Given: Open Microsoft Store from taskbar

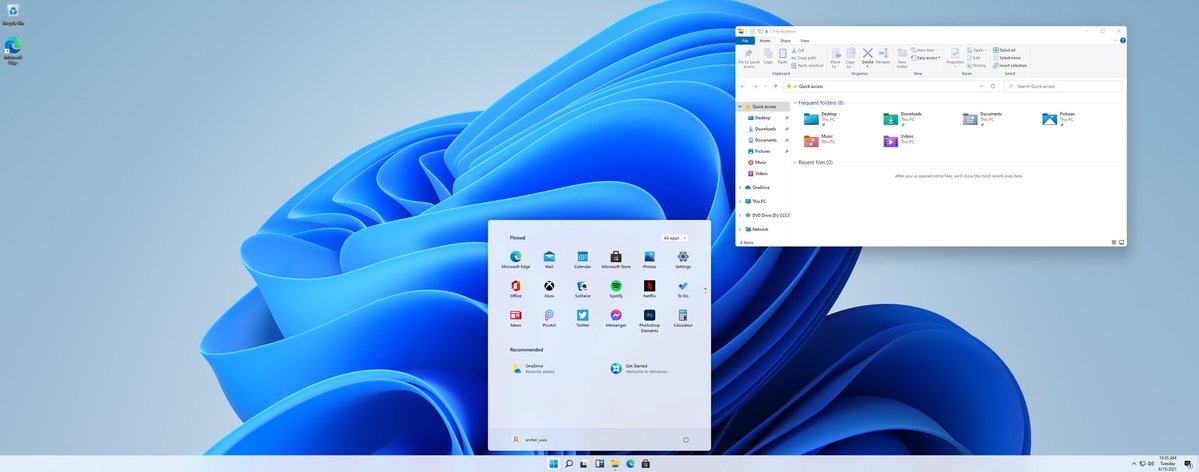Looking at the screenshot, I should [646, 464].
